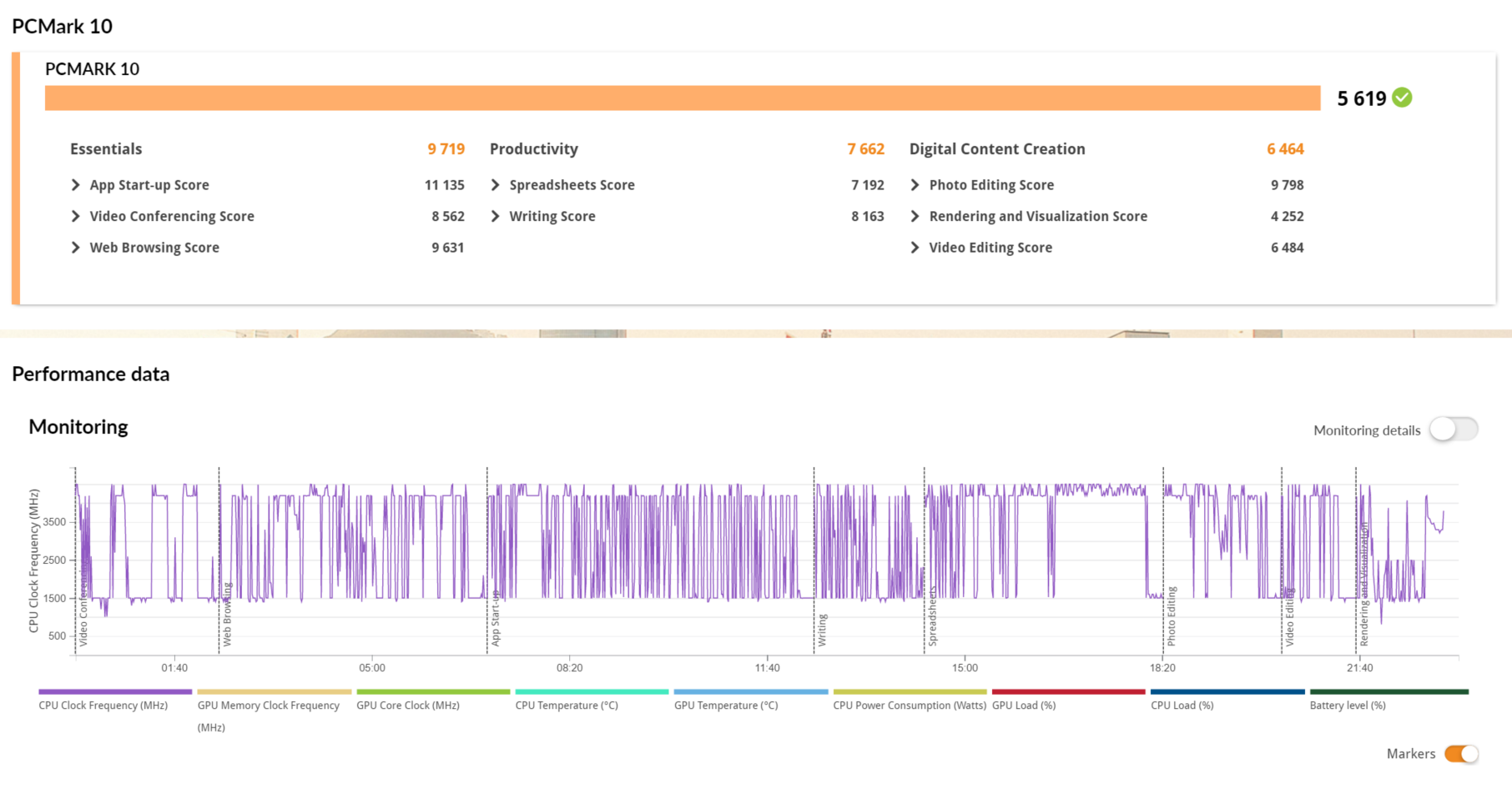Click the Spreadsheets value 7 192
Image resolution: width=1512 pixels, height=809 pixels.
point(868,185)
